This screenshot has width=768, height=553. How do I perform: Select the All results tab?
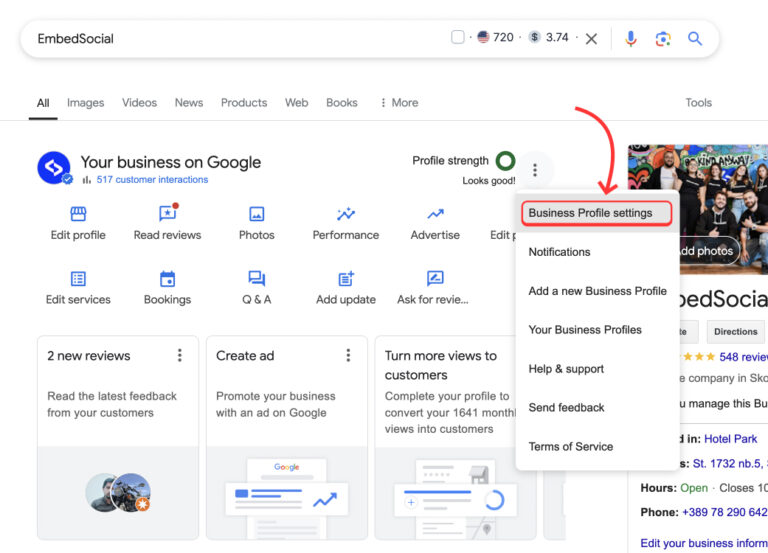tap(43, 103)
